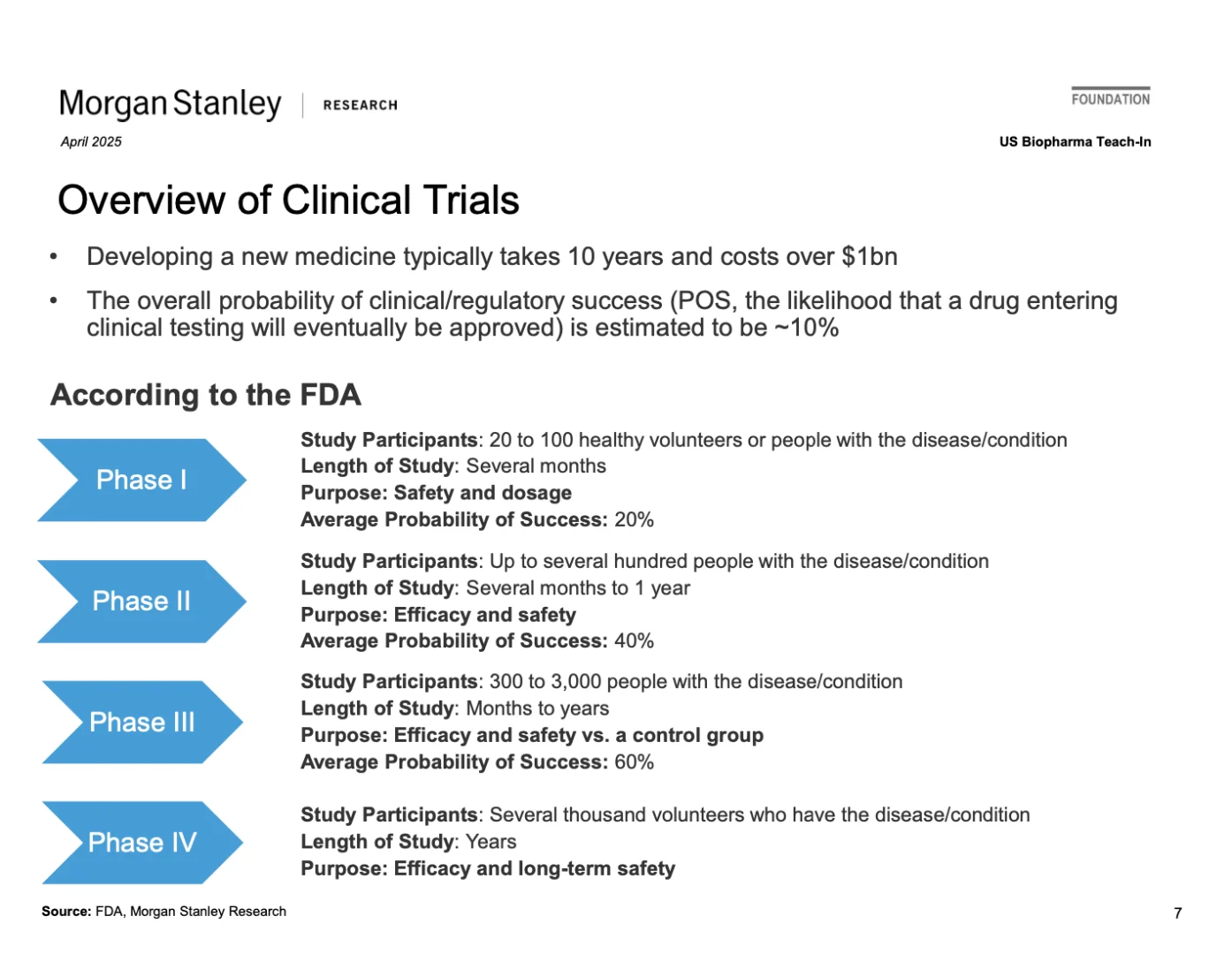The height and width of the screenshot is (954, 1232).
Task: Click Phase III Average Probability of Success 60%
Action: (x=477, y=762)
